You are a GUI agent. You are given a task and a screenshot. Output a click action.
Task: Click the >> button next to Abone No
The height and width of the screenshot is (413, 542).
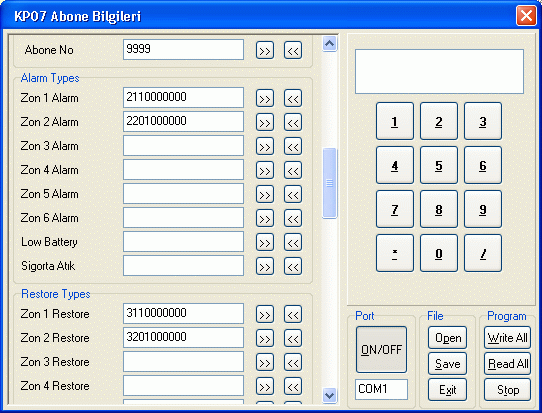[x=265, y=50]
